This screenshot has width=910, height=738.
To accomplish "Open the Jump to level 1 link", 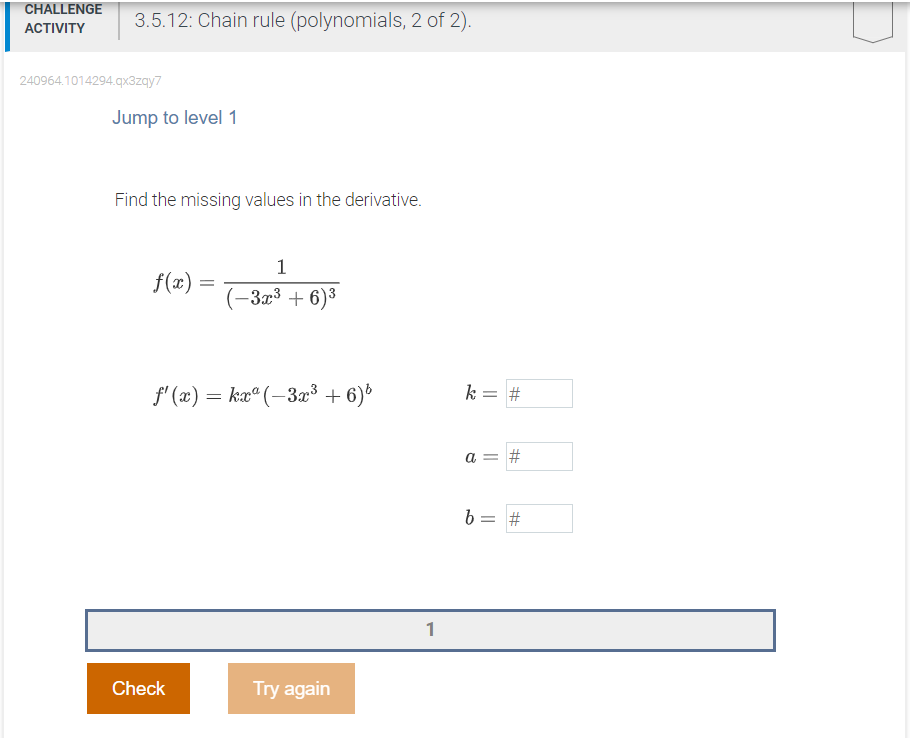I will tap(175, 118).
